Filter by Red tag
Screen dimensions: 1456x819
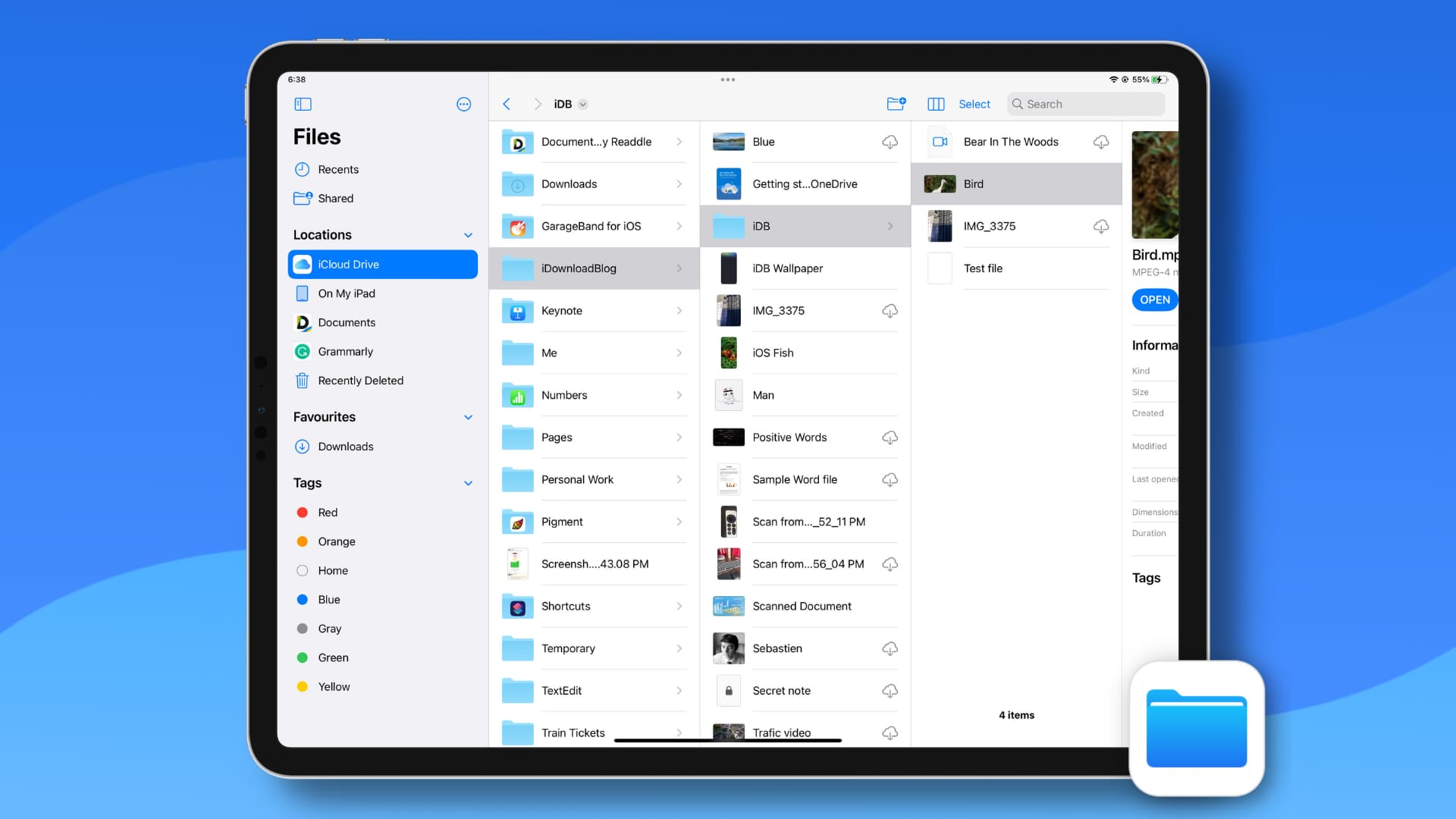tap(382, 513)
